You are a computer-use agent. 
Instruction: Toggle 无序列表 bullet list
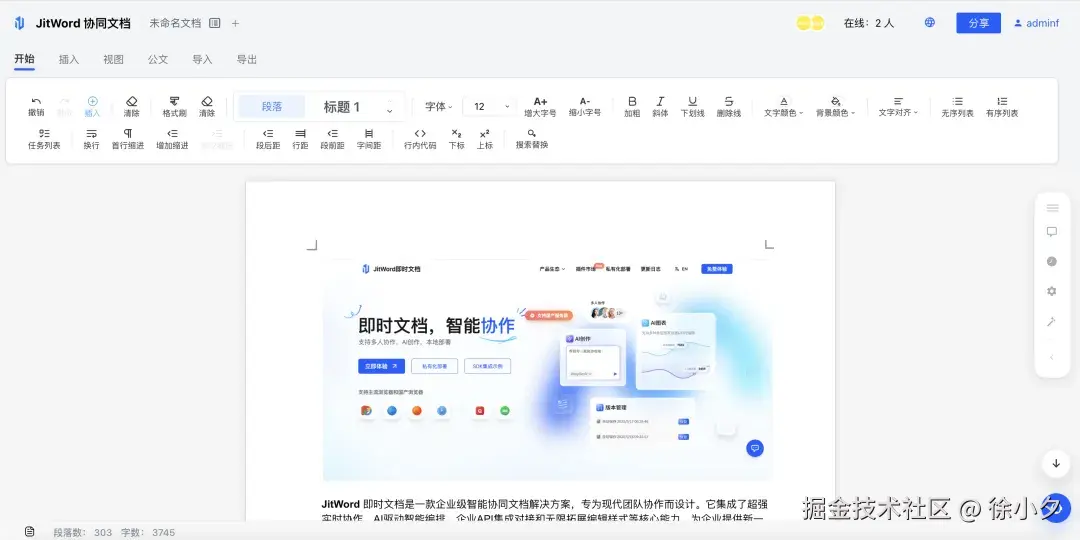point(957,106)
